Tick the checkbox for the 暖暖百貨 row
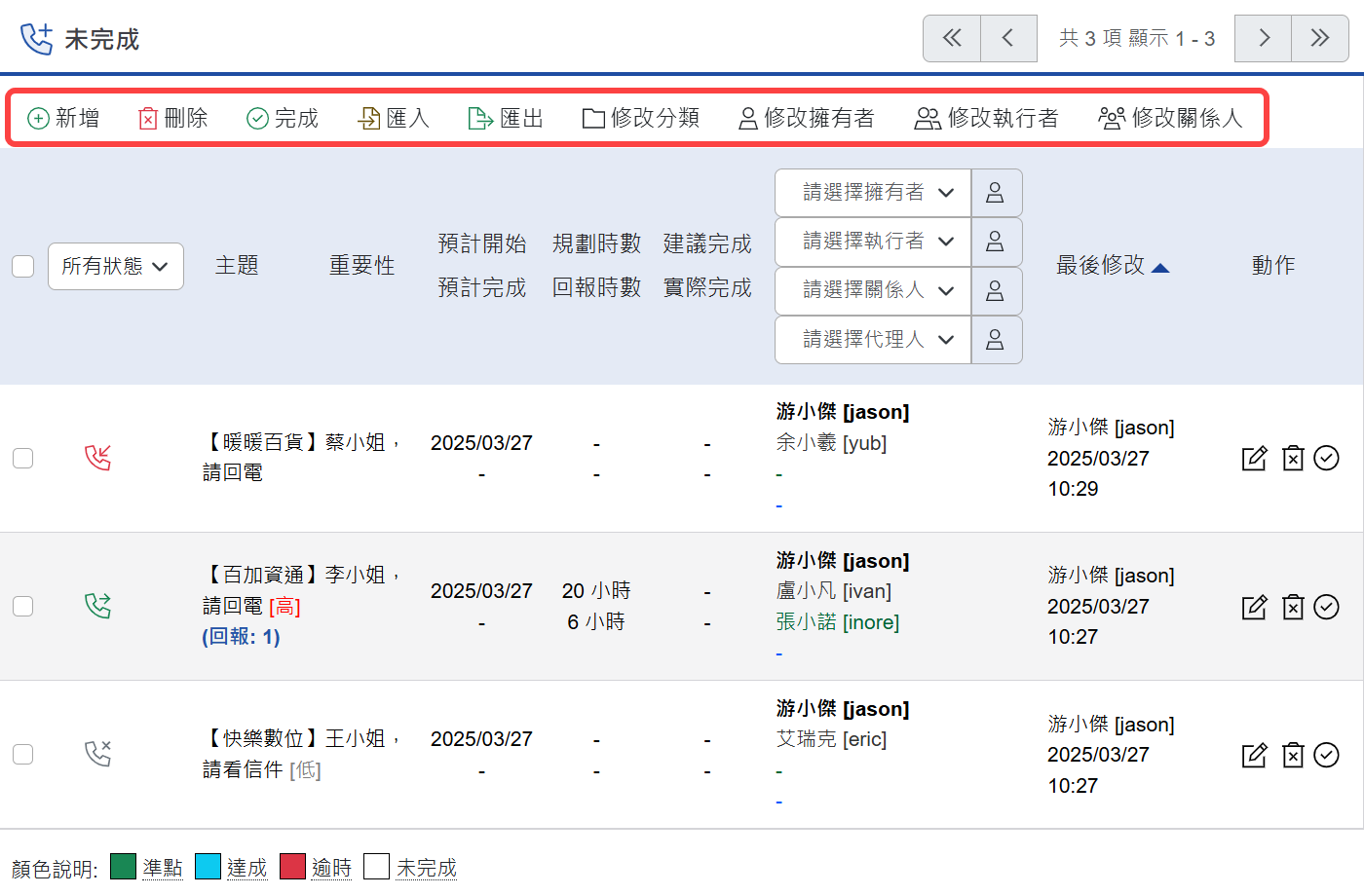 click(x=23, y=458)
